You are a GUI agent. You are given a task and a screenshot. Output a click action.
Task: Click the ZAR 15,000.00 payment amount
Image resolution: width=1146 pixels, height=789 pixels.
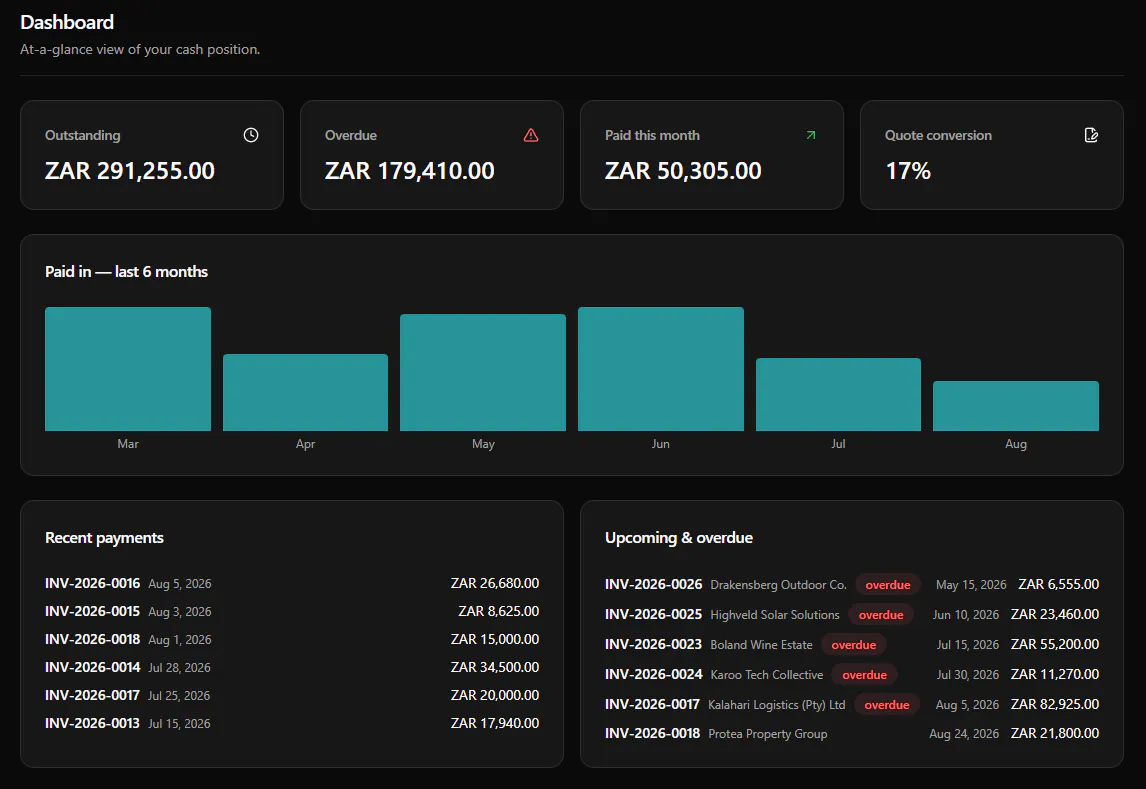tap(495, 639)
